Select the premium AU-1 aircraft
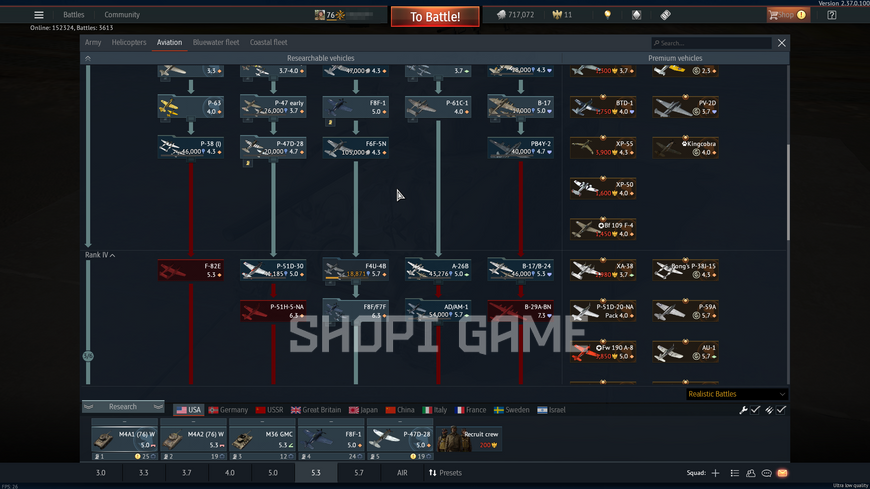This screenshot has height=489, width=870. [685, 352]
